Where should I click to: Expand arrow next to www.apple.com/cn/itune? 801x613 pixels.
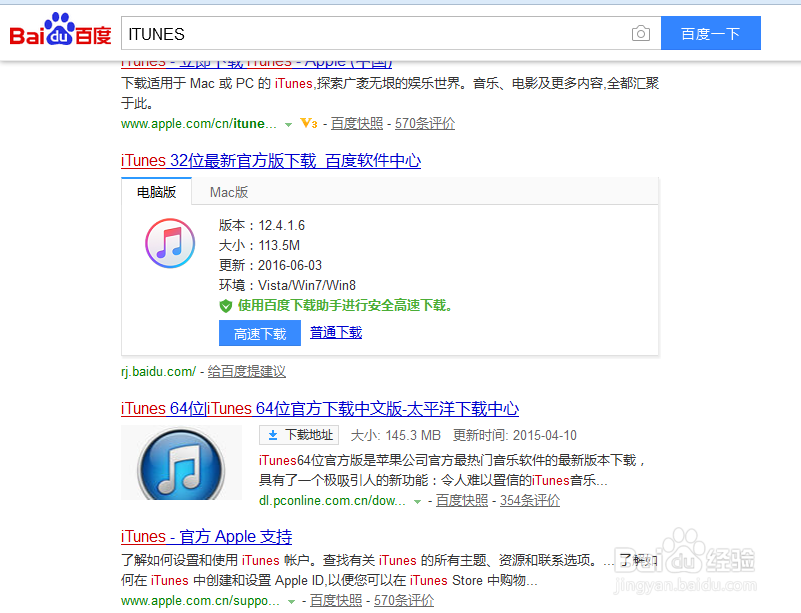pyautogui.click(x=288, y=125)
